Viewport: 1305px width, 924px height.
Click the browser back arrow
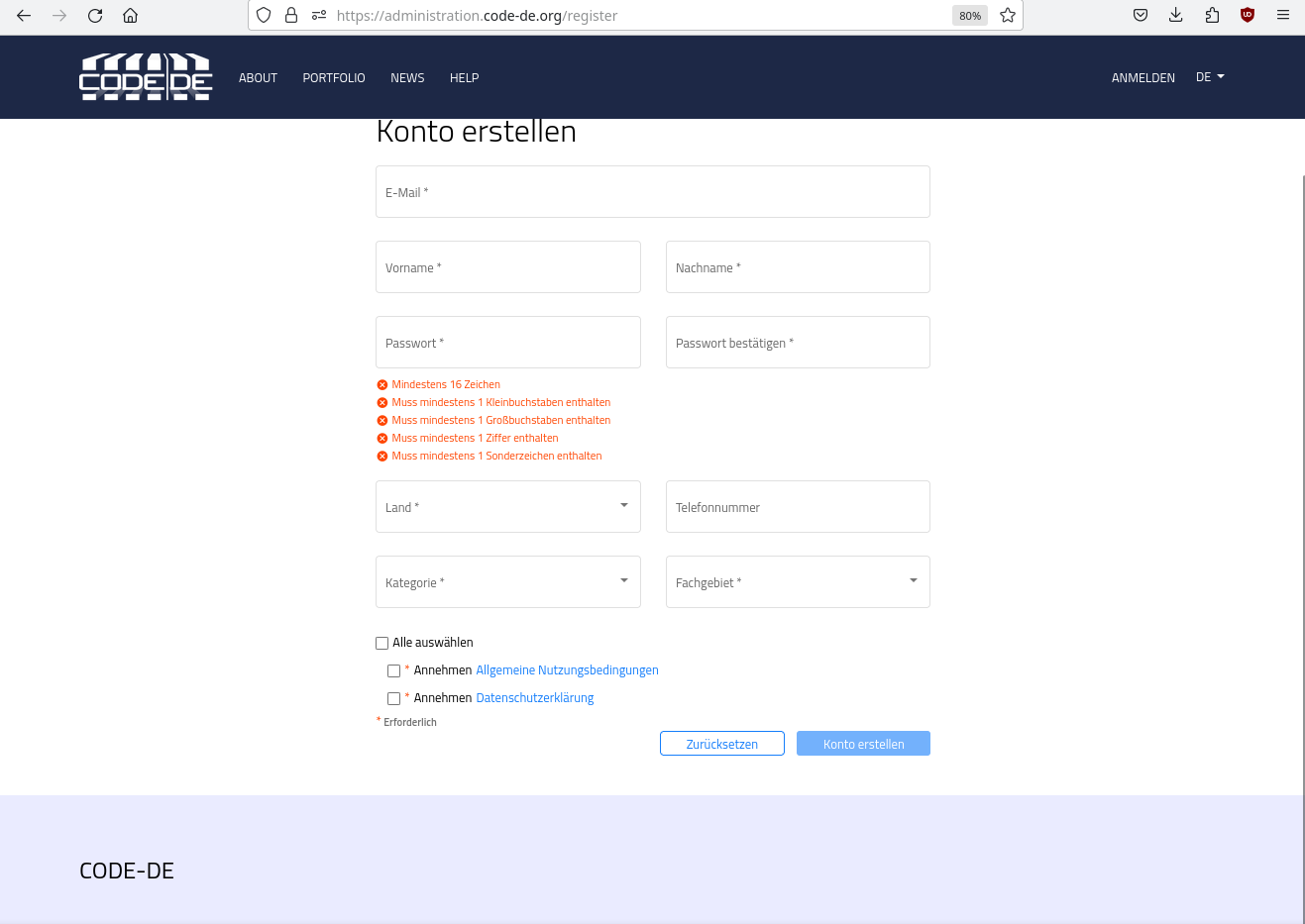tap(24, 15)
